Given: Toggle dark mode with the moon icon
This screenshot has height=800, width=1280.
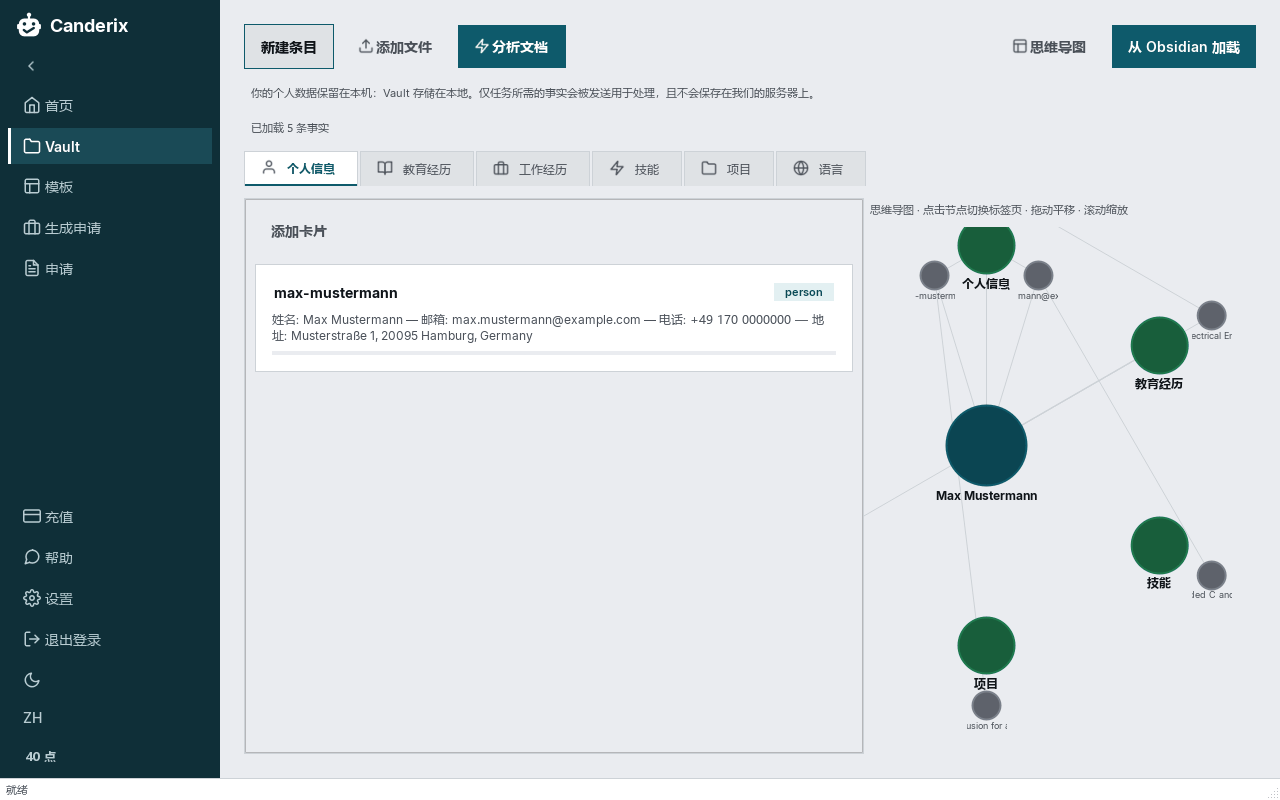Looking at the screenshot, I should point(32,680).
